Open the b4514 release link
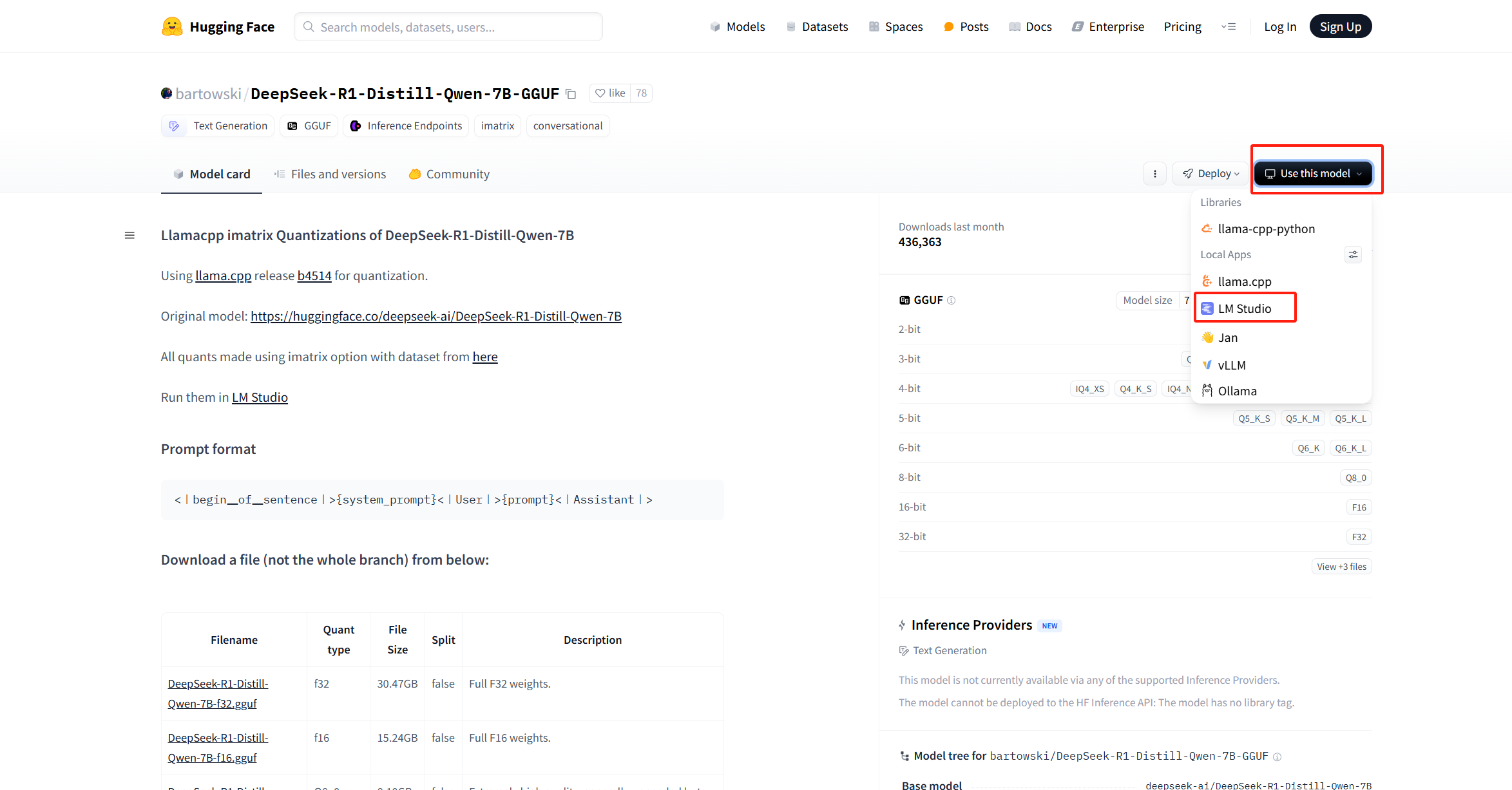1512x790 pixels. [314, 276]
